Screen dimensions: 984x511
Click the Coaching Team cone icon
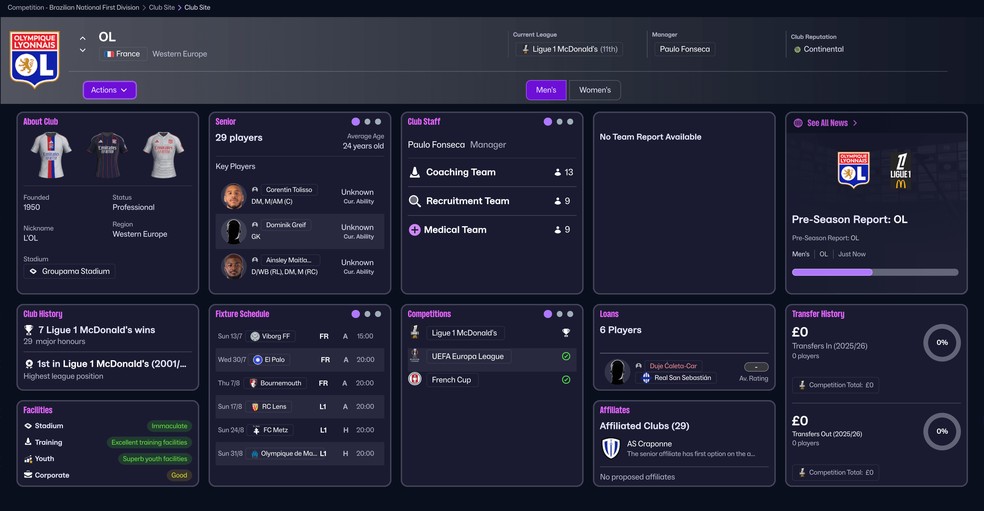(414, 172)
